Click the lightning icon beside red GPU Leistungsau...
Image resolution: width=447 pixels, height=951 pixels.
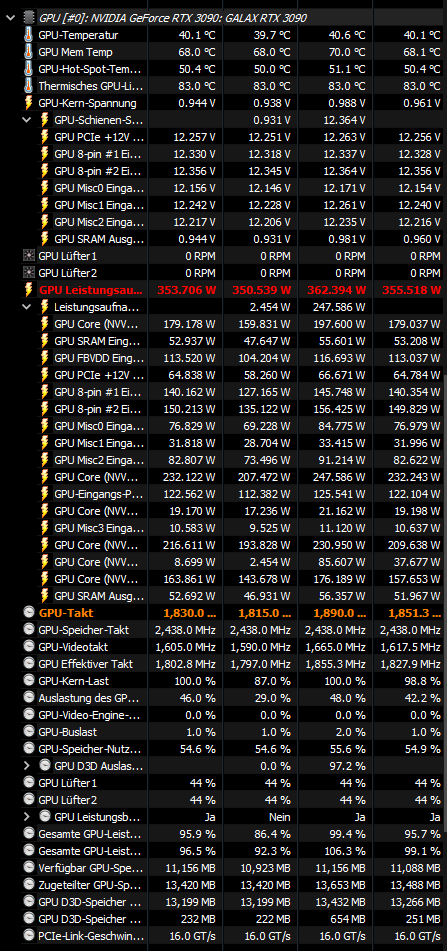point(28,290)
